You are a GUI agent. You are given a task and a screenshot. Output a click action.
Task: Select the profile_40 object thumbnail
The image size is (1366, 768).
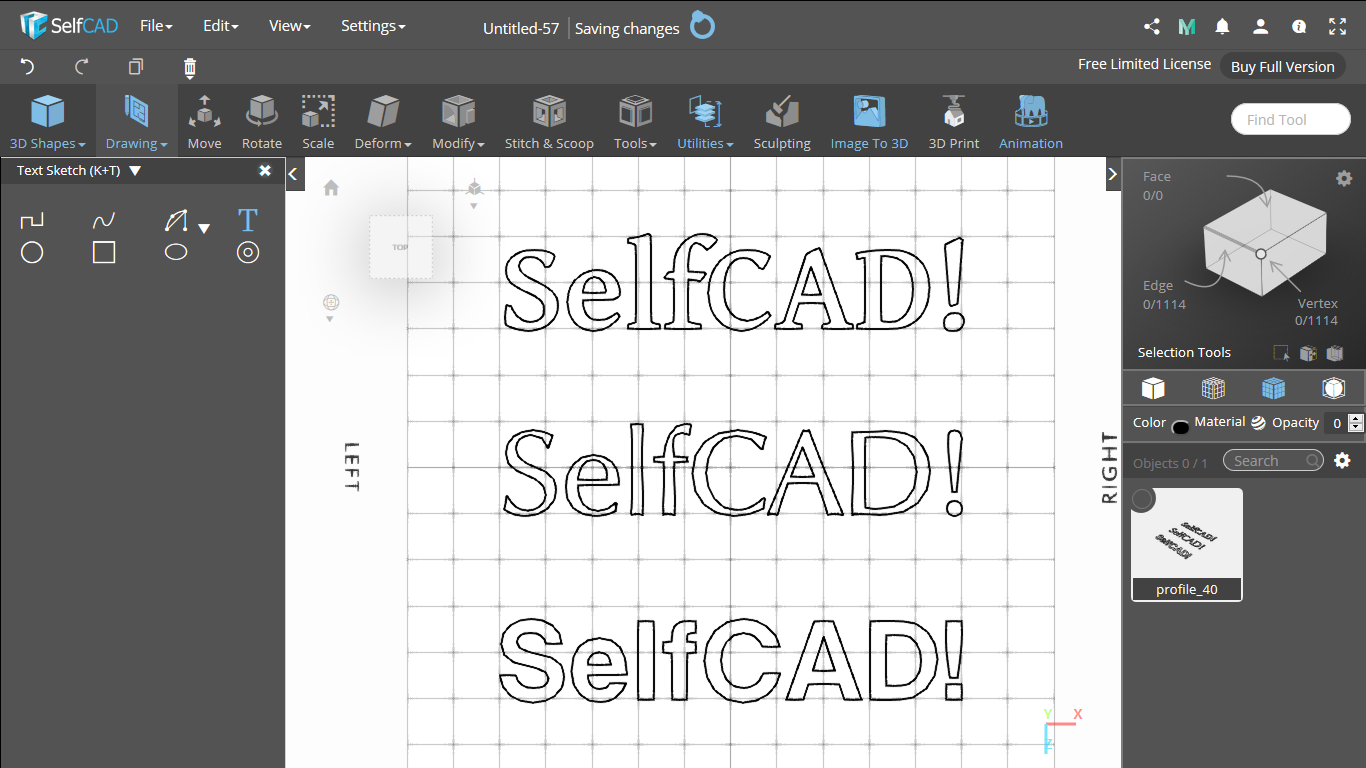(x=1187, y=544)
